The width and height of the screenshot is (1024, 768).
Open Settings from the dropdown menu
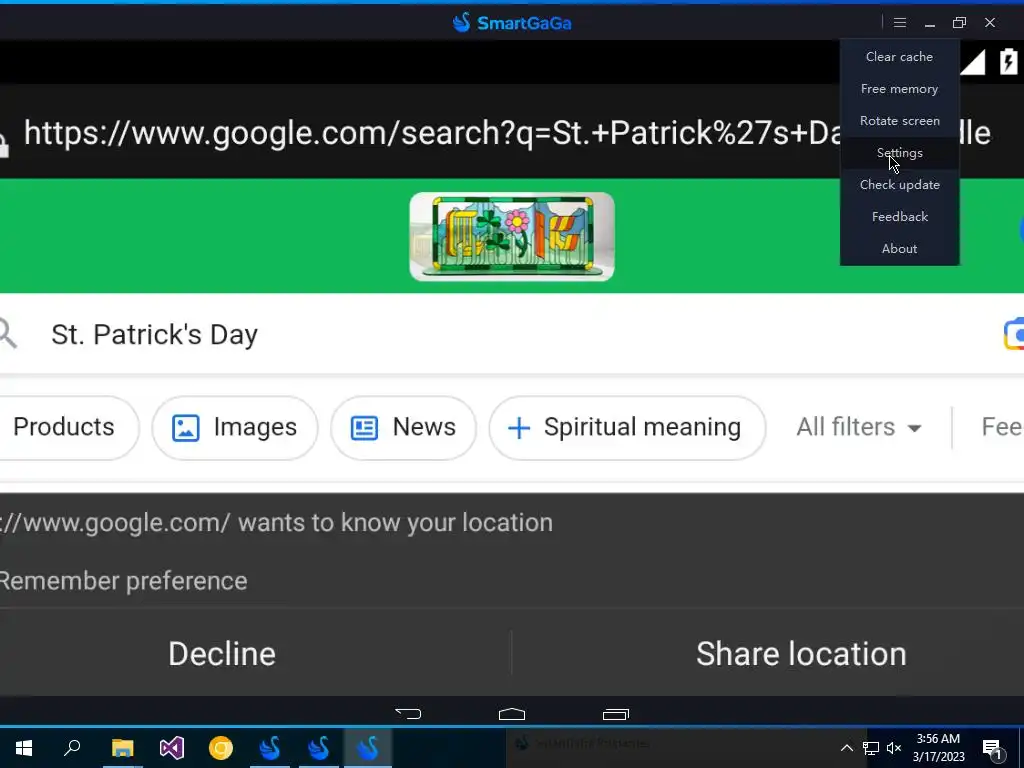tap(899, 153)
